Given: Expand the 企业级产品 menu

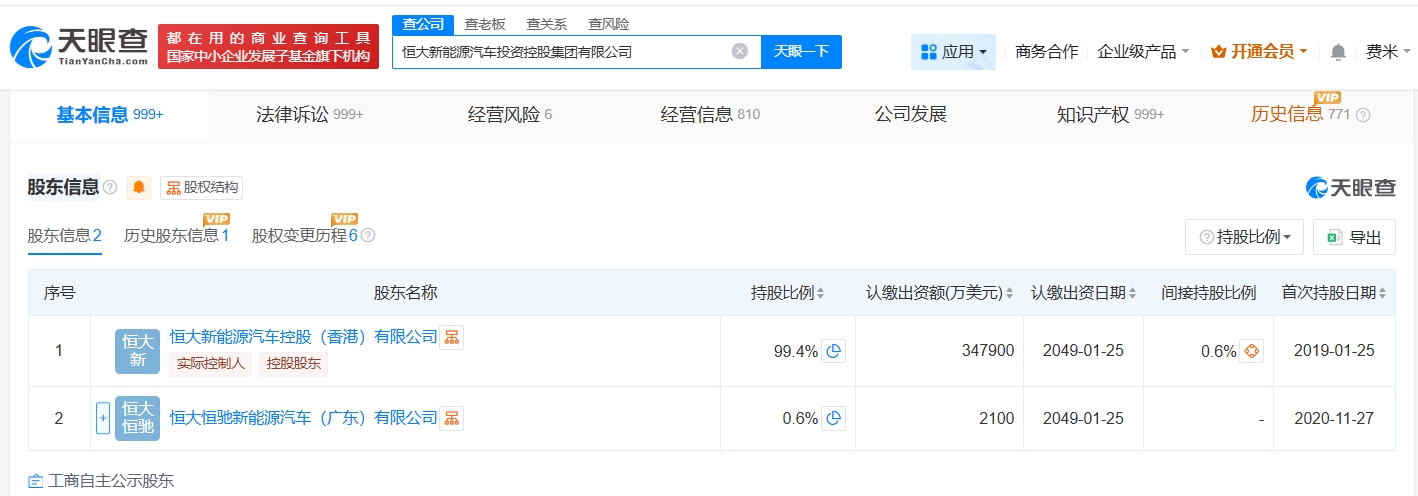Looking at the screenshot, I should pos(1143,52).
